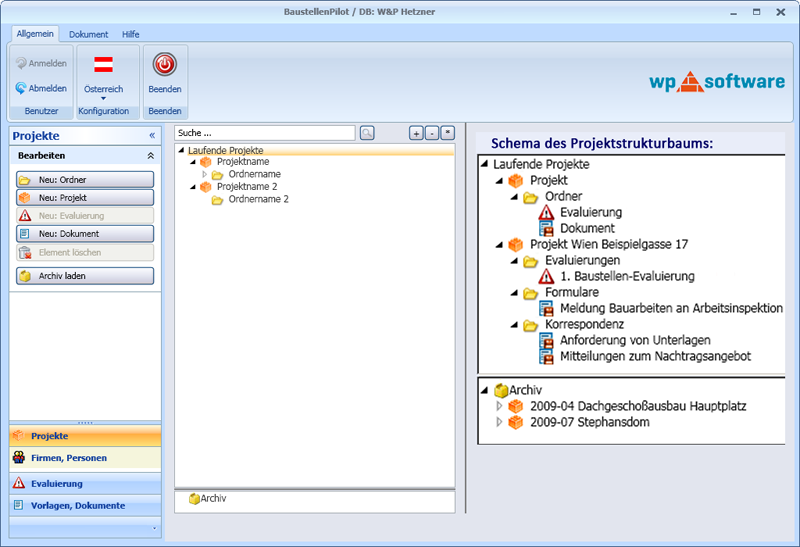The image size is (800, 547).
Task: Click the Beenden power icon
Action: click(165, 65)
